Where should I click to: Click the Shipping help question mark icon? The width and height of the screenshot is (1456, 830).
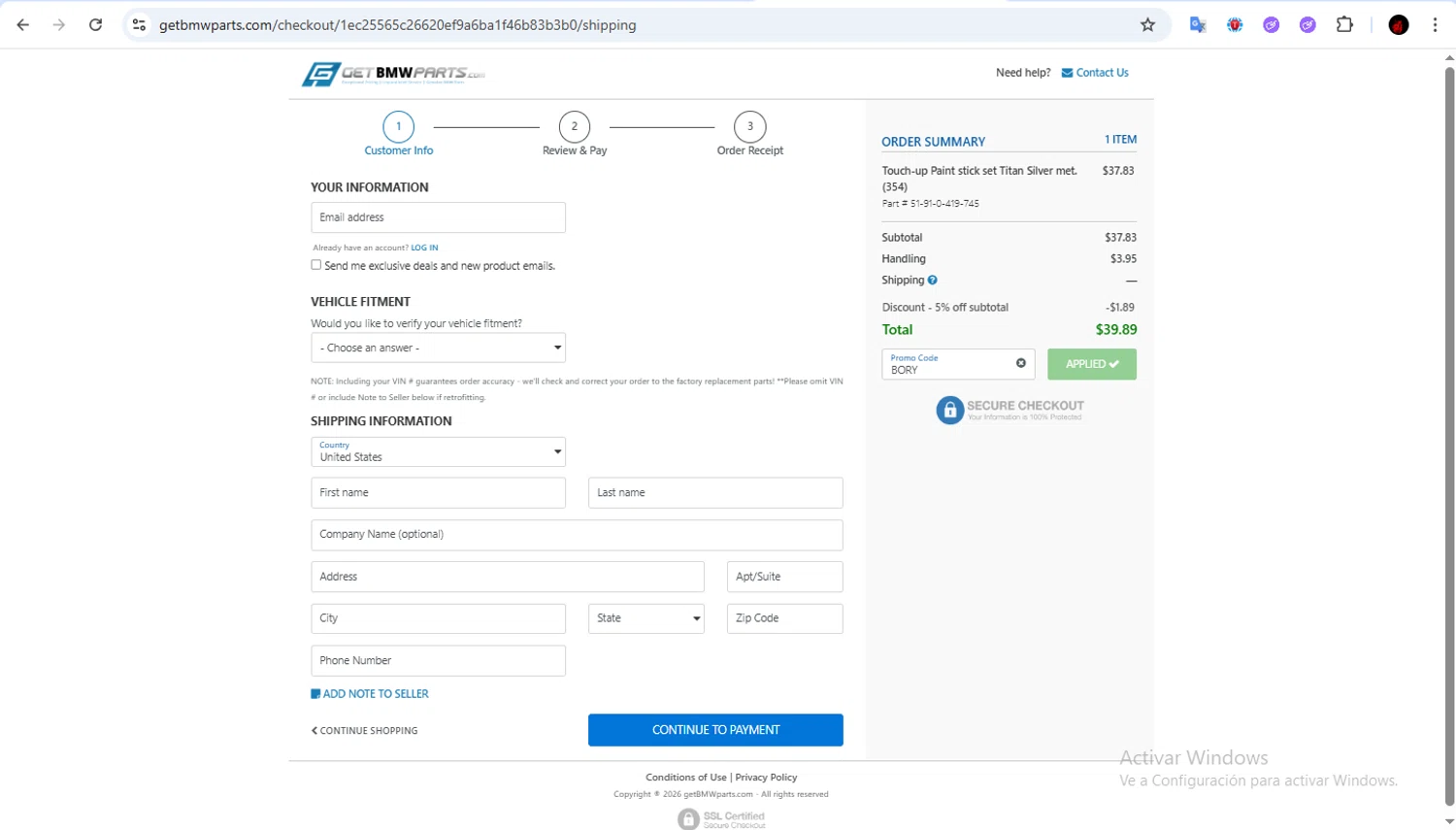tap(933, 281)
